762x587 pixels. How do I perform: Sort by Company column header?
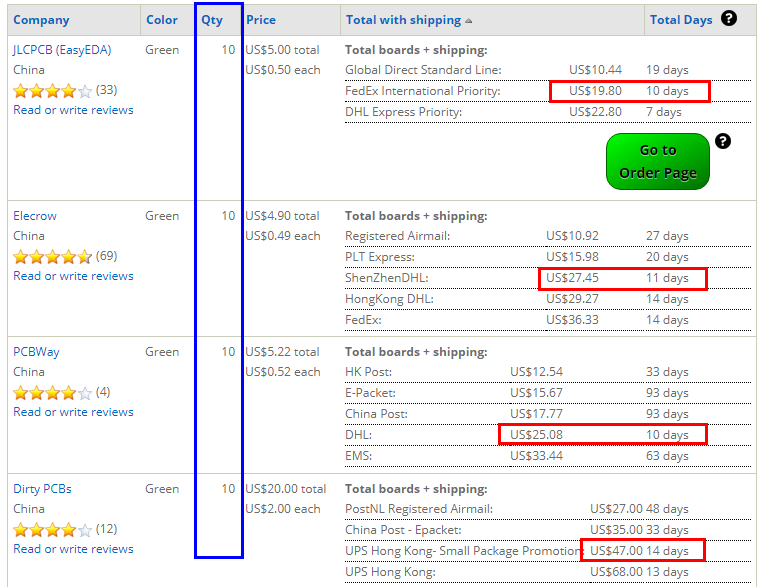point(41,20)
